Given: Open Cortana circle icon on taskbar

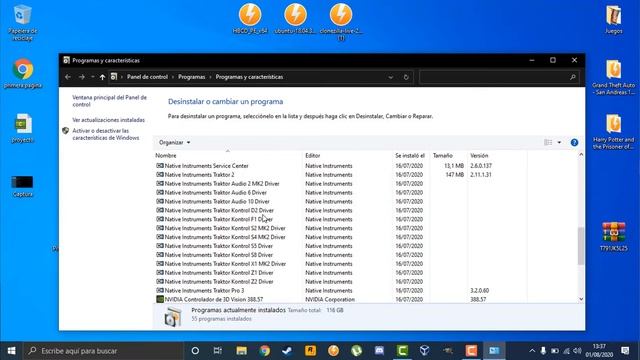Looking at the screenshot, I should click(x=195, y=351).
